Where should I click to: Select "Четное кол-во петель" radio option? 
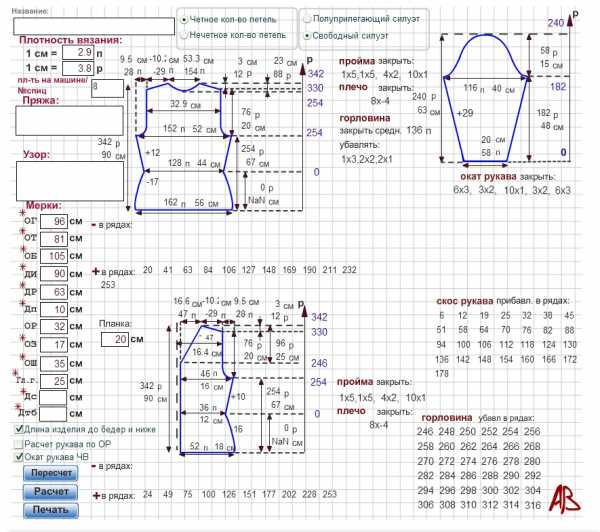coord(184,19)
